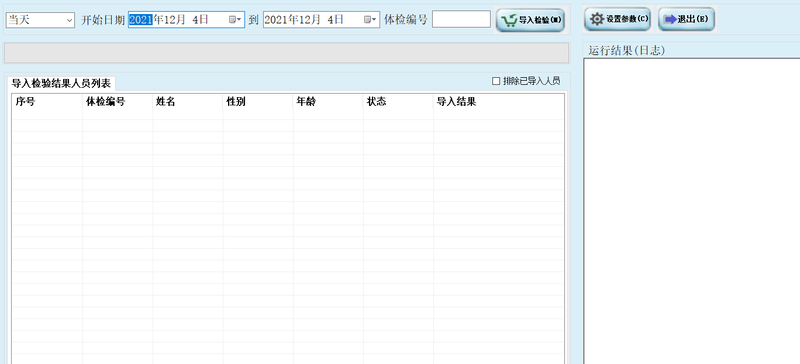Sort by the 年龄 column header

328,102
